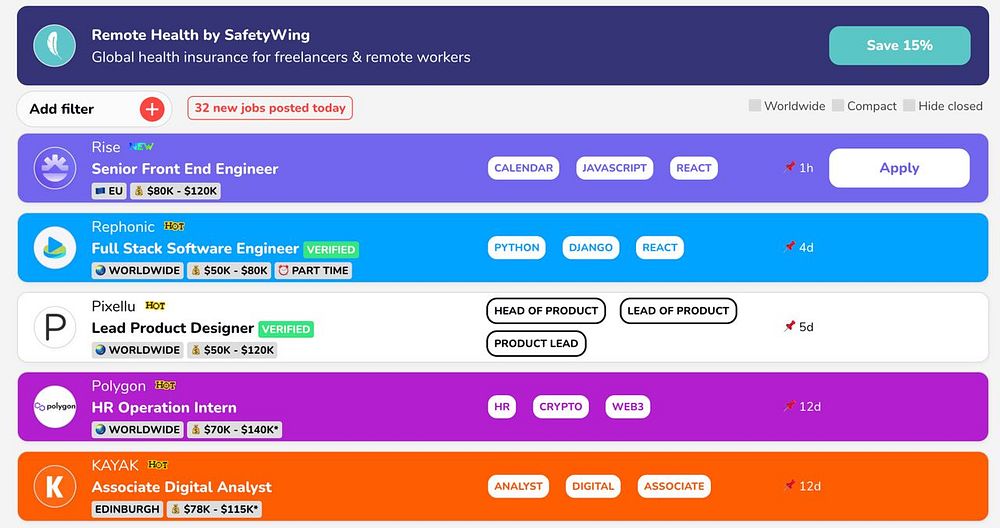Click the NEW badge next to Rise
Screen dimensions: 1000x528
click(141, 147)
